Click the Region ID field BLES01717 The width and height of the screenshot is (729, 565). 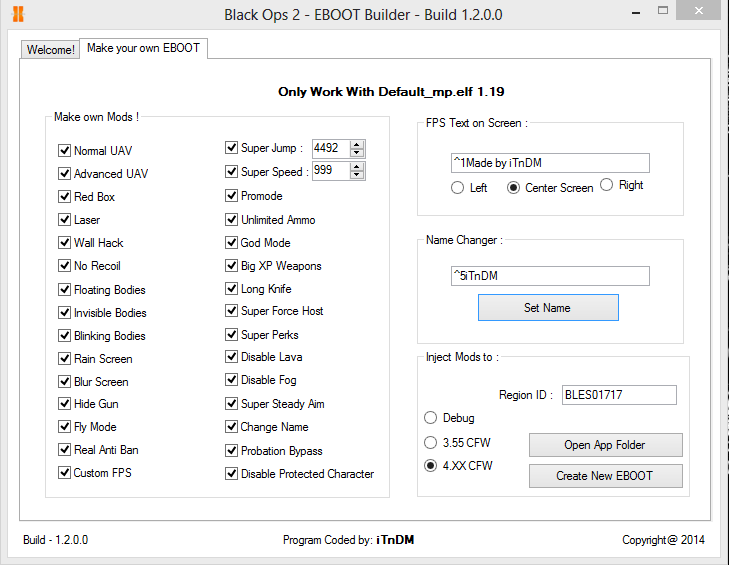coord(619,395)
